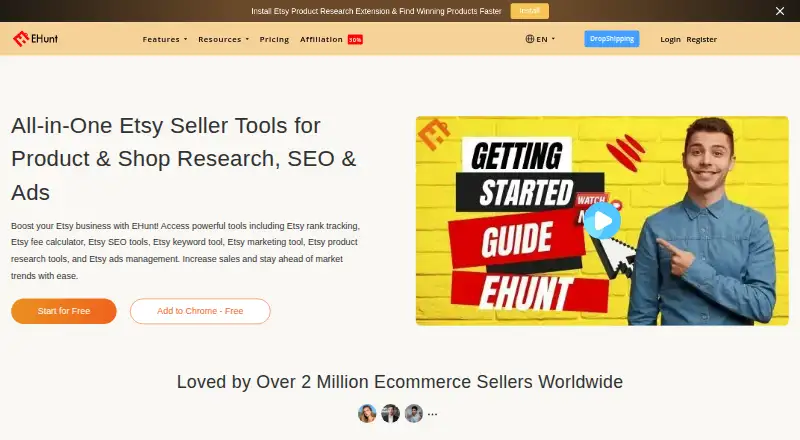Screen dimensions: 800x440
Task: Click the 30% badge next to Affiliation
Action: 355,40
